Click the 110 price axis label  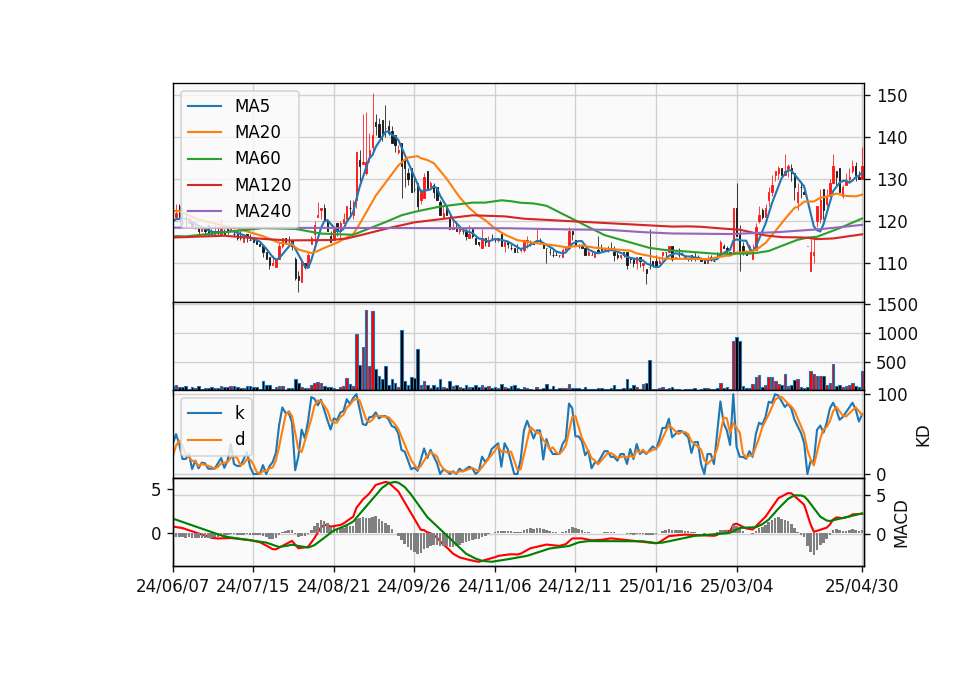pyautogui.click(x=892, y=264)
